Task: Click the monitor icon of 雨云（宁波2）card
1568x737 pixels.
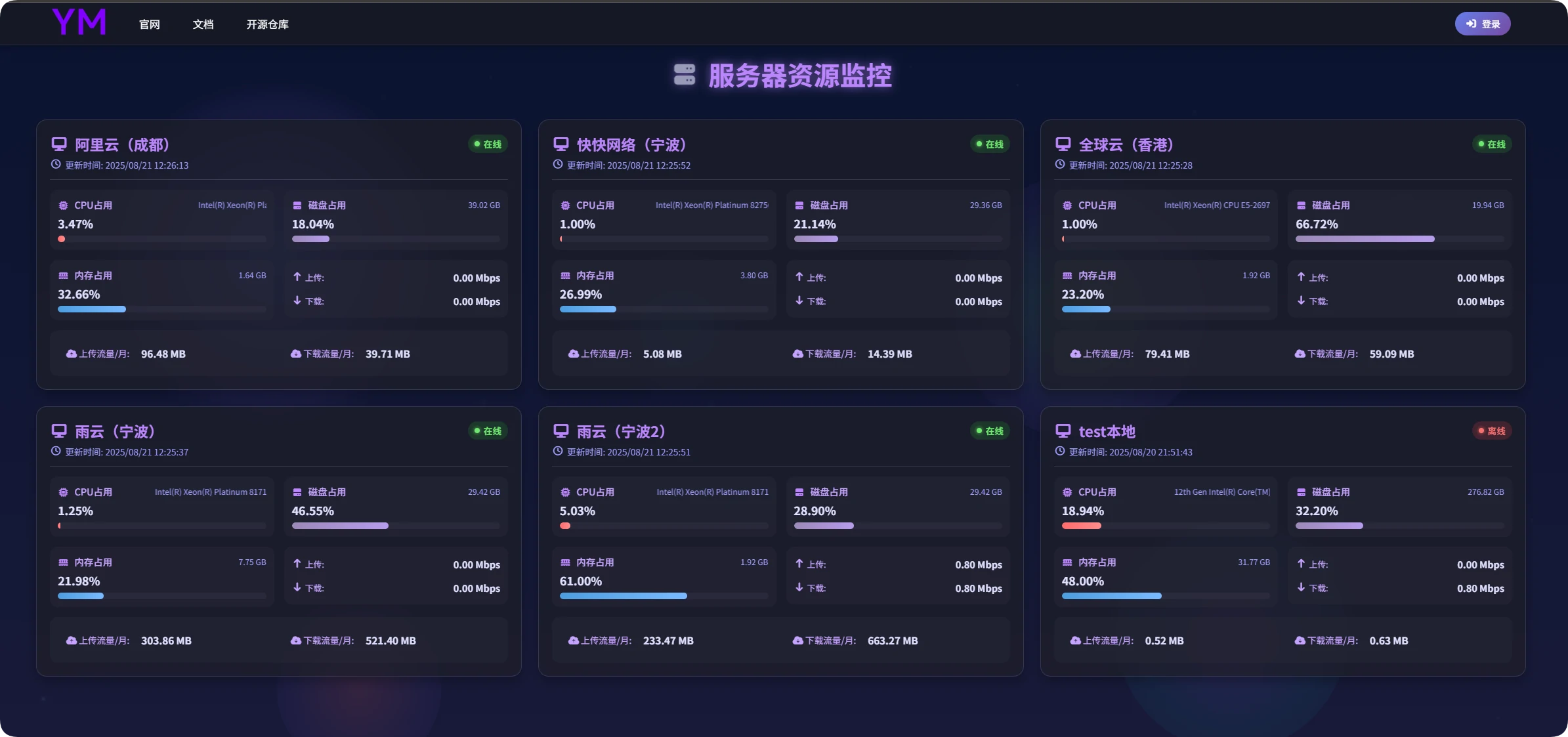Action: pos(561,431)
